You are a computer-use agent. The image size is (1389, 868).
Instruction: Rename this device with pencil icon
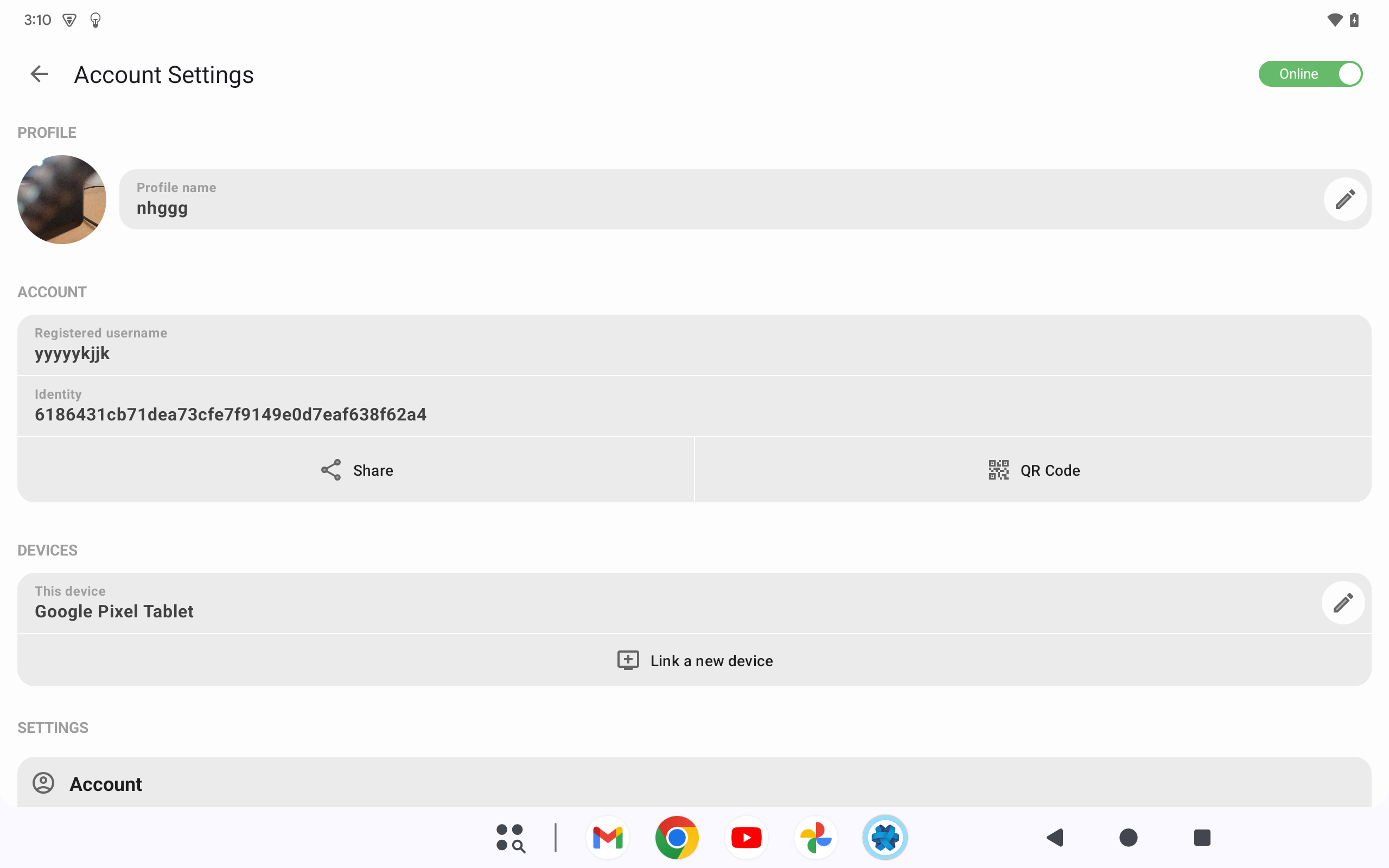pos(1343,603)
